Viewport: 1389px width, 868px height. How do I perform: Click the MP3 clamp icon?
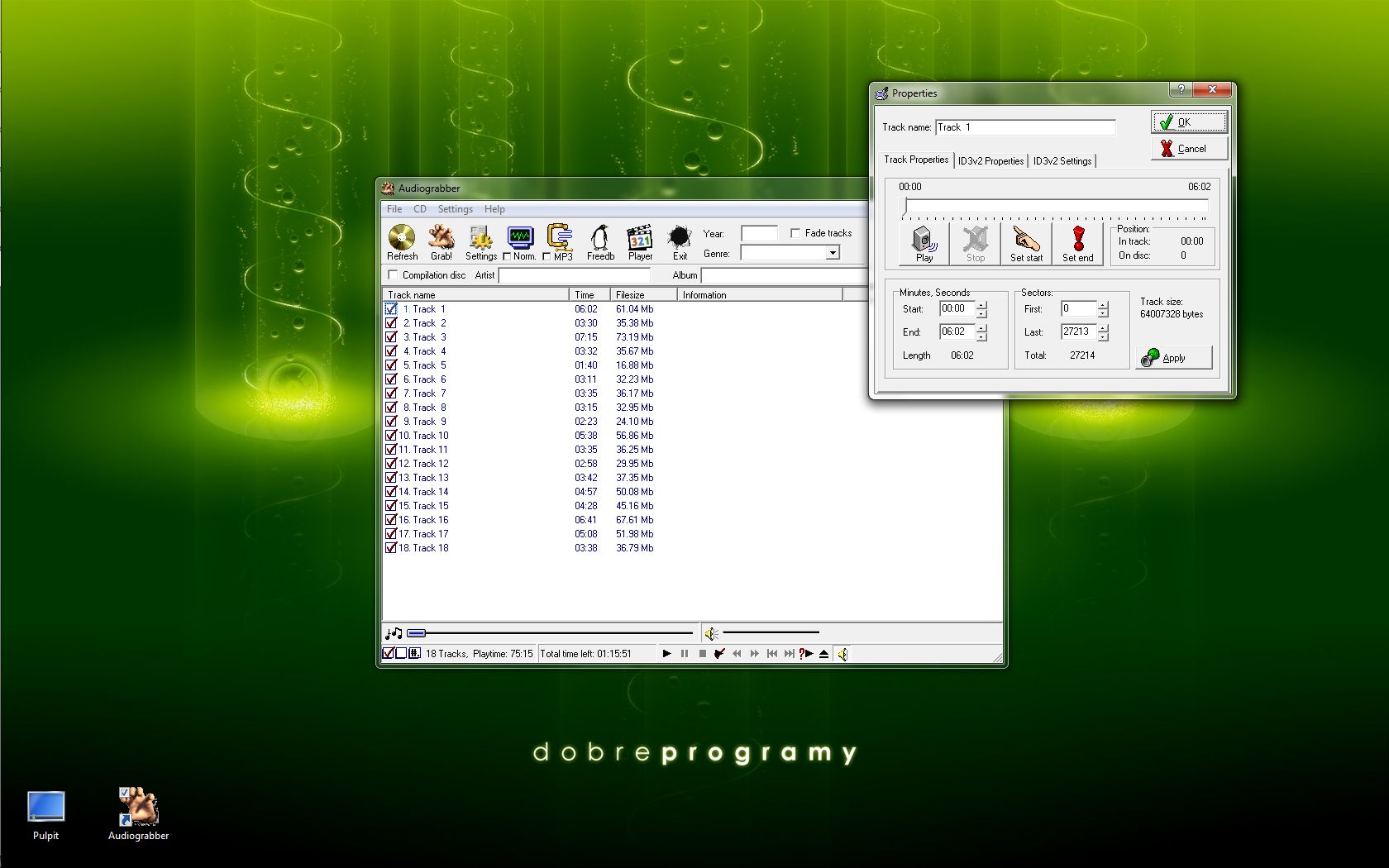tap(560, 237)
